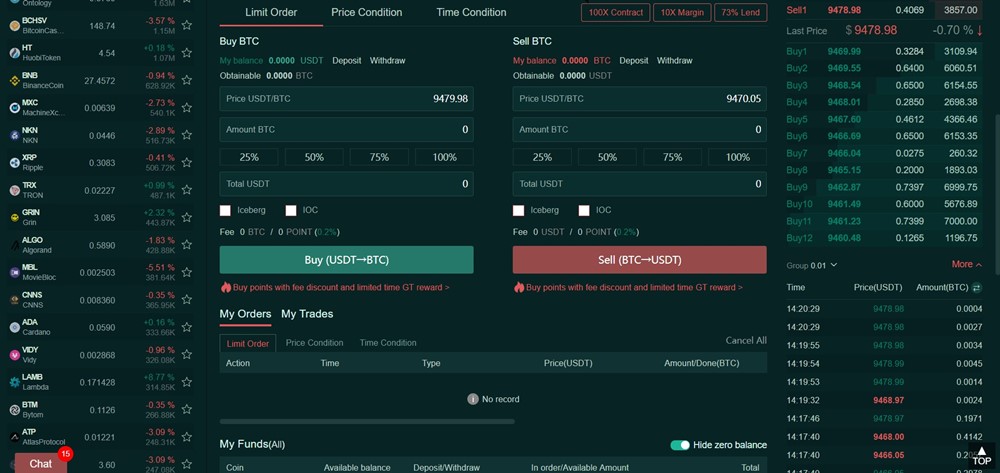Image resolution: width=1000 pixels, height=473 pixels.
Task: Open the My Trades tab
Action: pos(307,314)
